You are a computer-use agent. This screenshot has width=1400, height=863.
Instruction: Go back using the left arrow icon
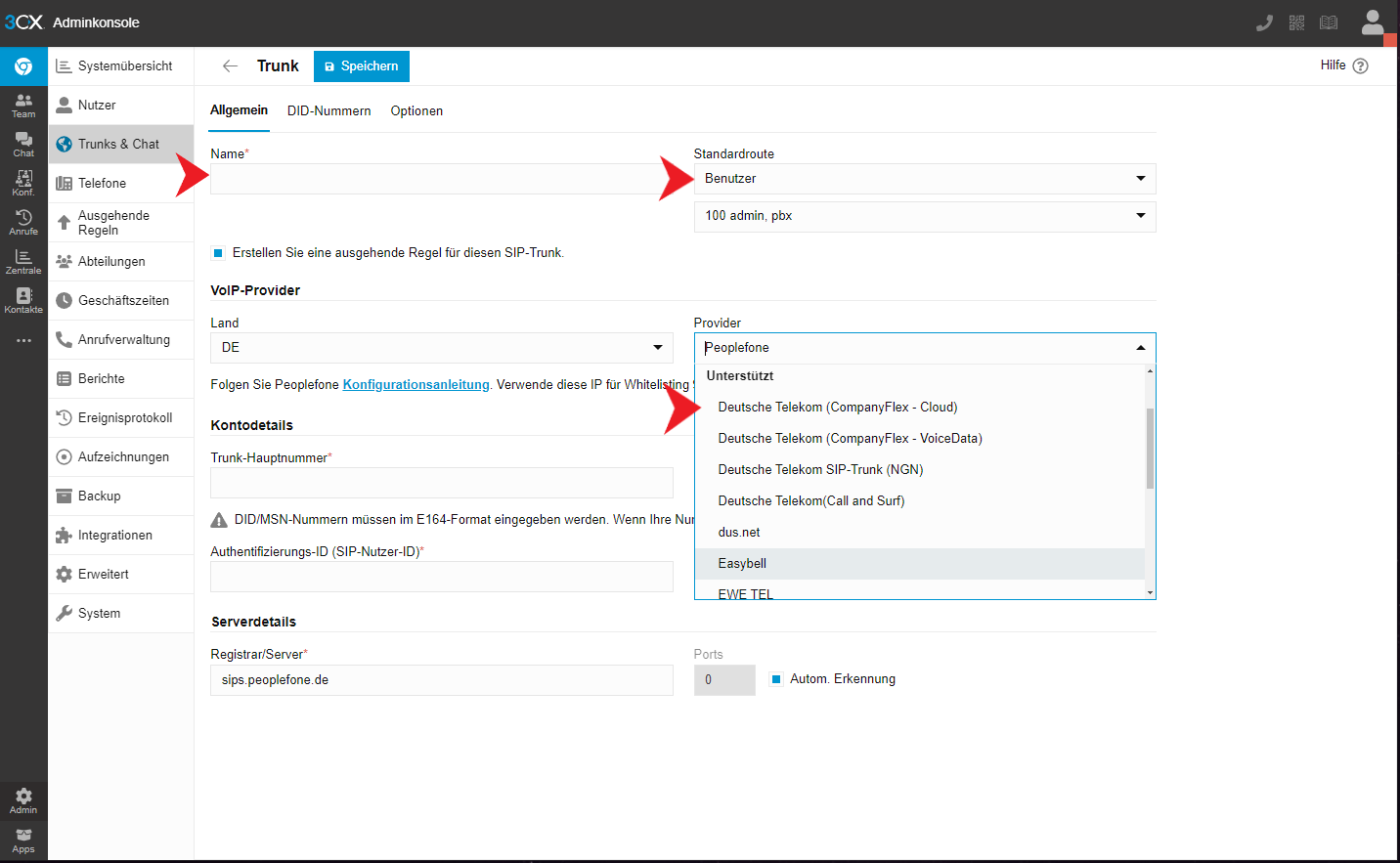click(x=230, y=65)
